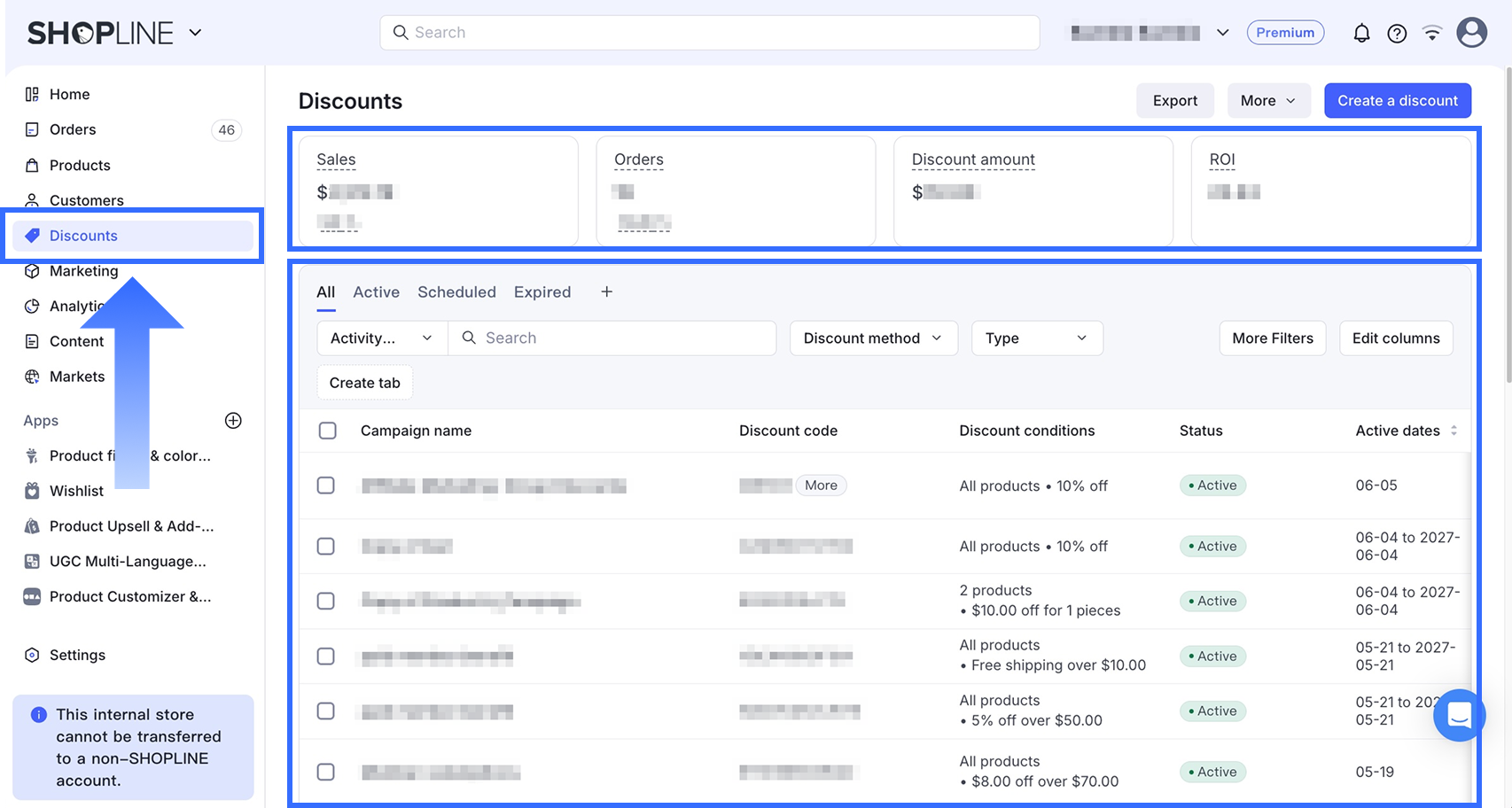1512x808 pixels.
Task: Open the help question mark icon
Action: [1397, 34]
